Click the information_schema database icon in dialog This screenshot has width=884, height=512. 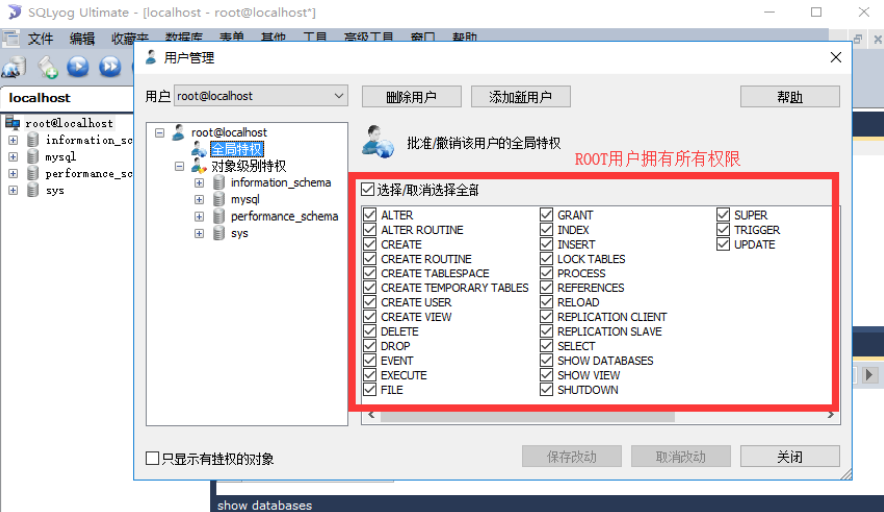click(219, 183)
